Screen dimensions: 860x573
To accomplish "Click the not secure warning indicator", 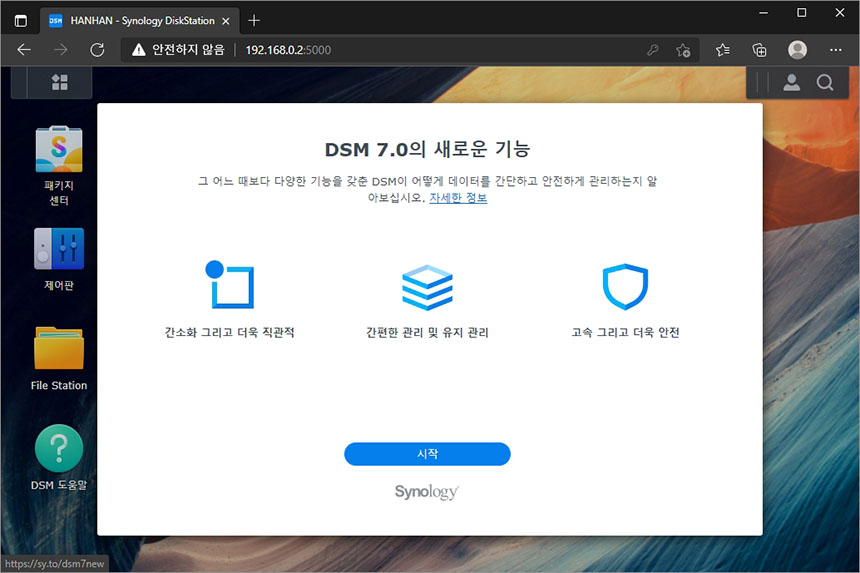I will (178, 50).
